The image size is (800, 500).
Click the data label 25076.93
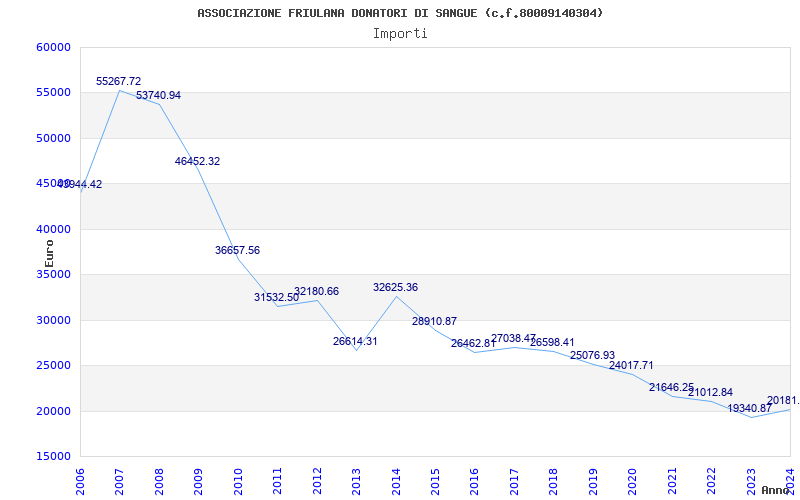(592, 356)
